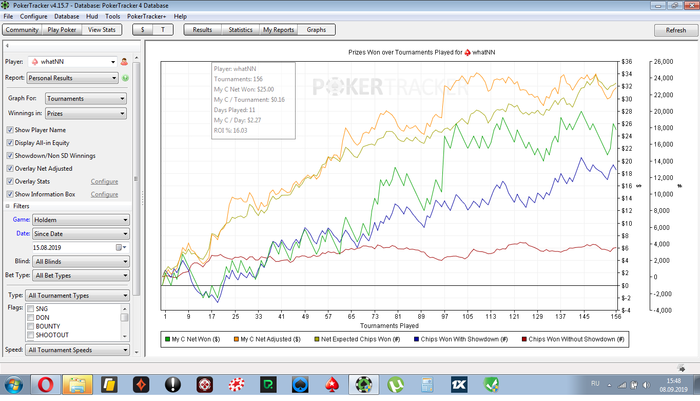Toggle Overlay Net Adjusted checkbox
The image size is (700, 401).
coord(10,168)
